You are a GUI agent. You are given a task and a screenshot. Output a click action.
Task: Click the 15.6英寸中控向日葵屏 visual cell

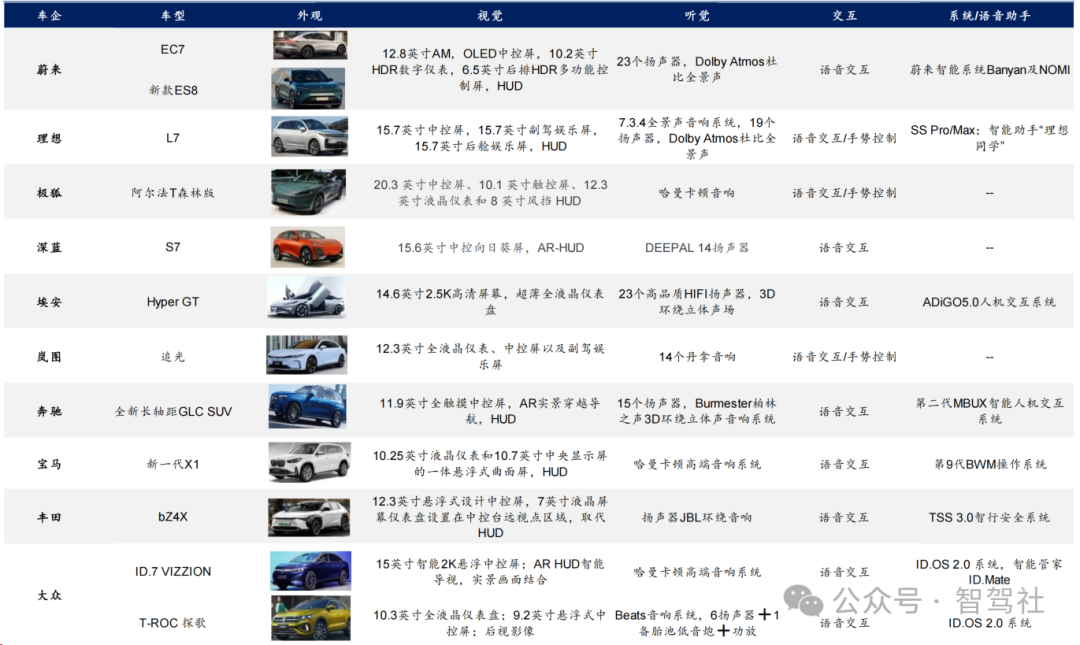click(490, 247)
